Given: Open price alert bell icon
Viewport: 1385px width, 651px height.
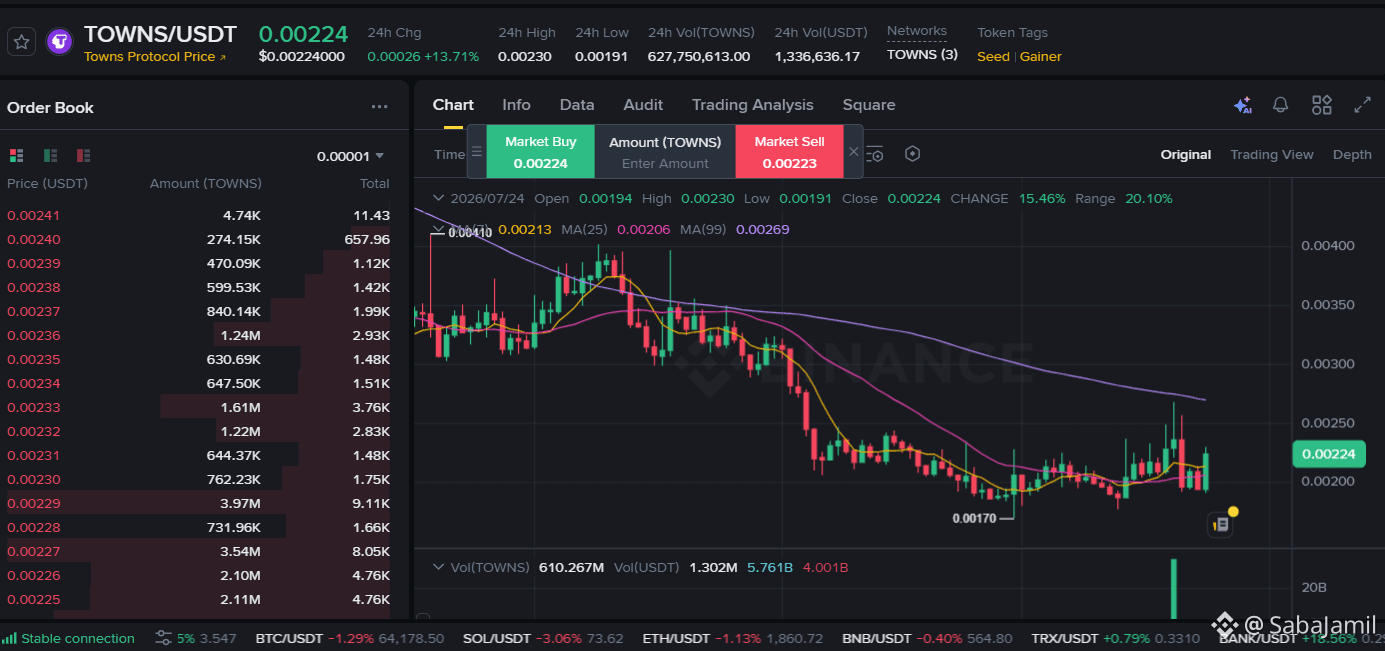Looking at the screenshot, I should [1280, 105].
